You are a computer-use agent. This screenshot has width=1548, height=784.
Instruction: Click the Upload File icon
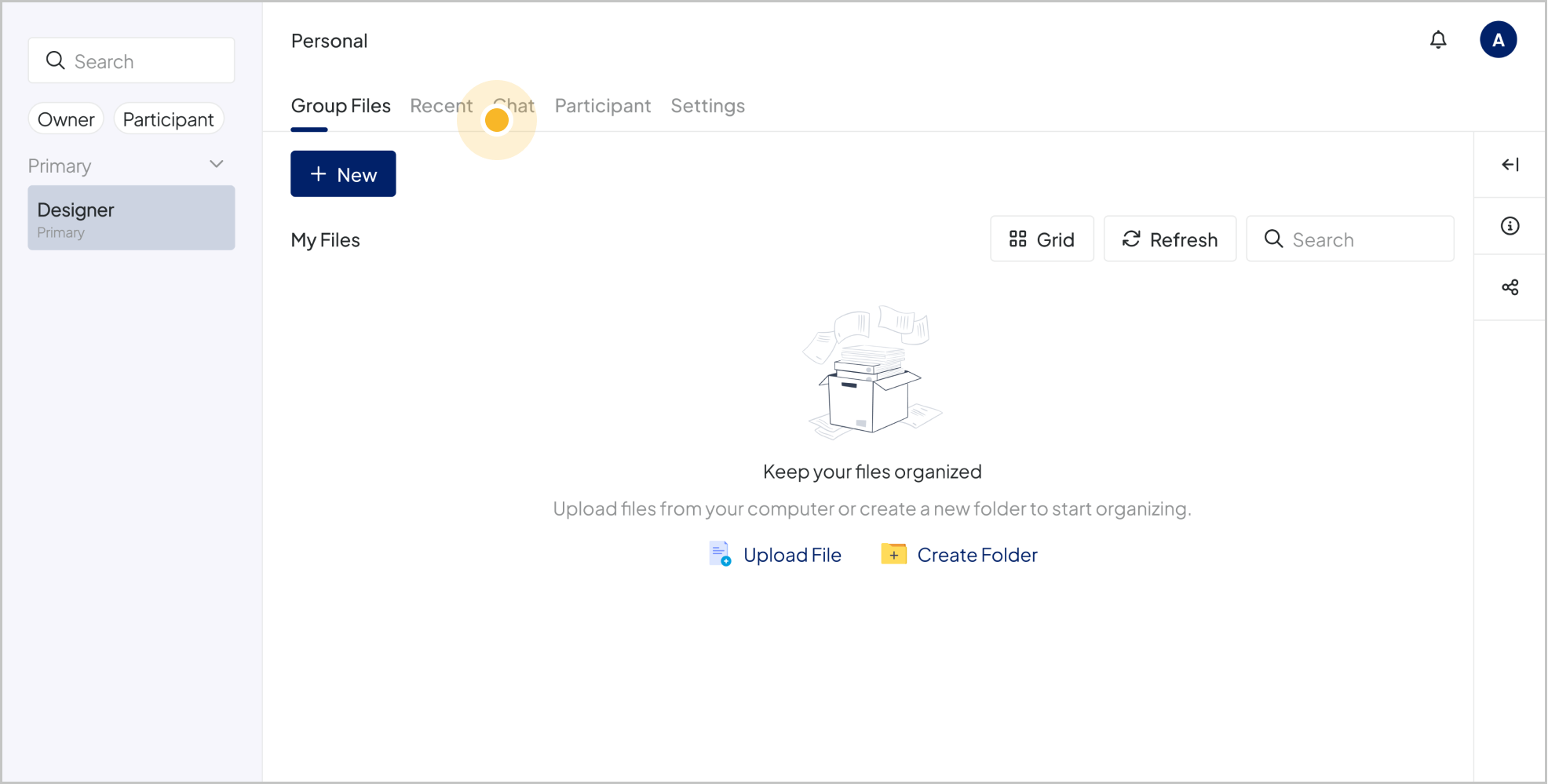coord(720,554)
